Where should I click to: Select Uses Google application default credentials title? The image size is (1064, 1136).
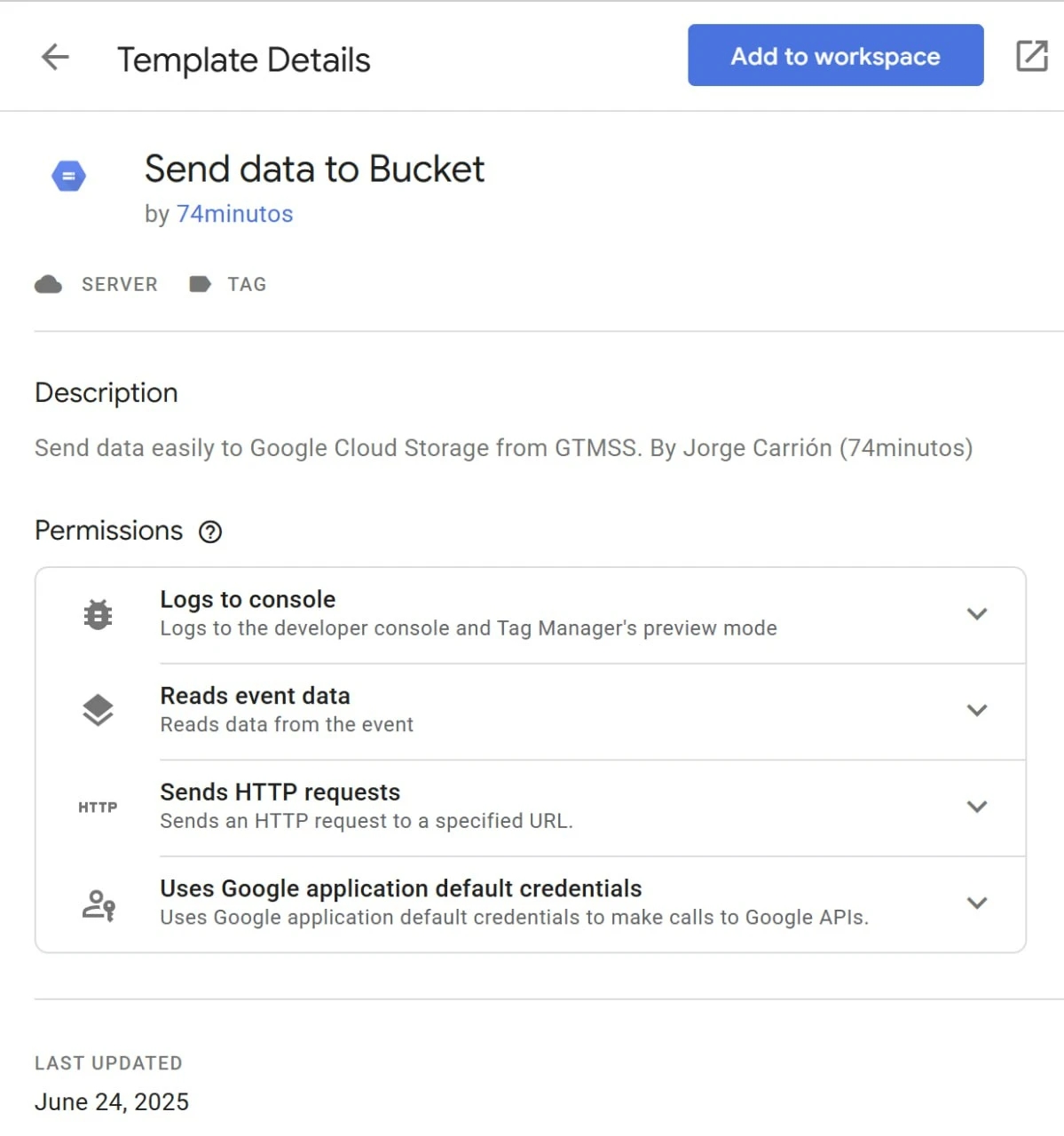[400, 888]
